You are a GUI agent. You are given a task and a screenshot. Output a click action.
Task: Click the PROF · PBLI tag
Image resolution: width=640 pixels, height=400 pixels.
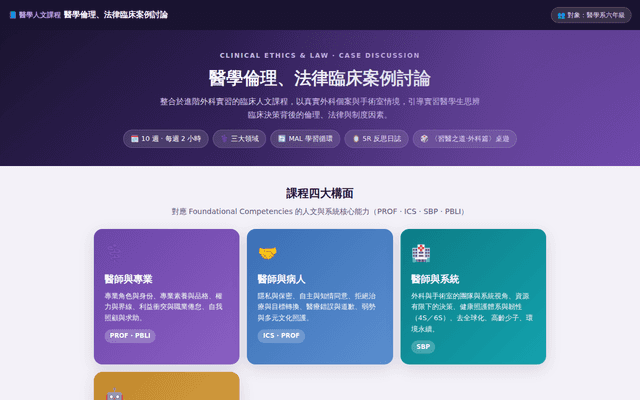point(130,336)
